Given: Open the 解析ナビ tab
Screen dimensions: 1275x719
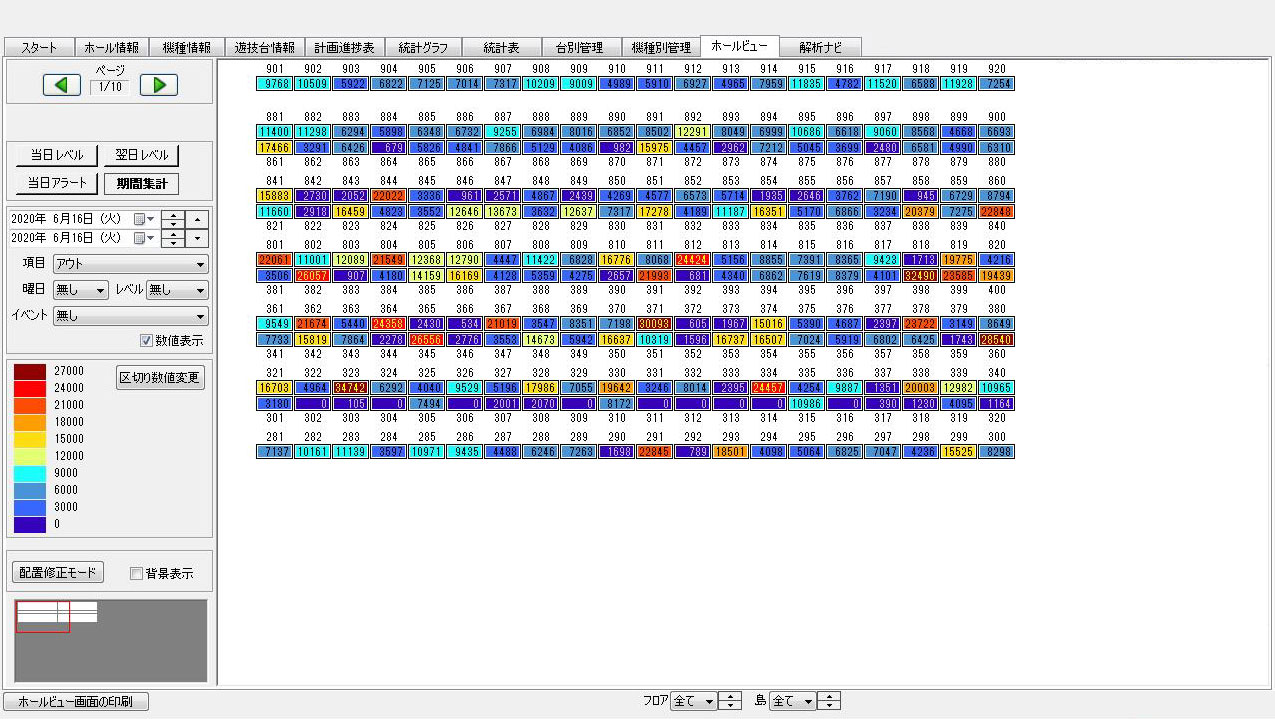Looking at the screenshot, I should pos(820,47).
